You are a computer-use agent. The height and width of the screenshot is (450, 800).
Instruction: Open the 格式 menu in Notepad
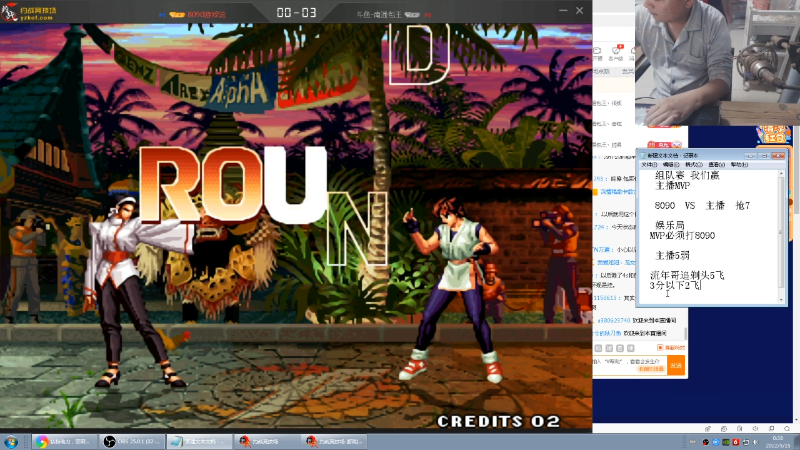point(693,165)
